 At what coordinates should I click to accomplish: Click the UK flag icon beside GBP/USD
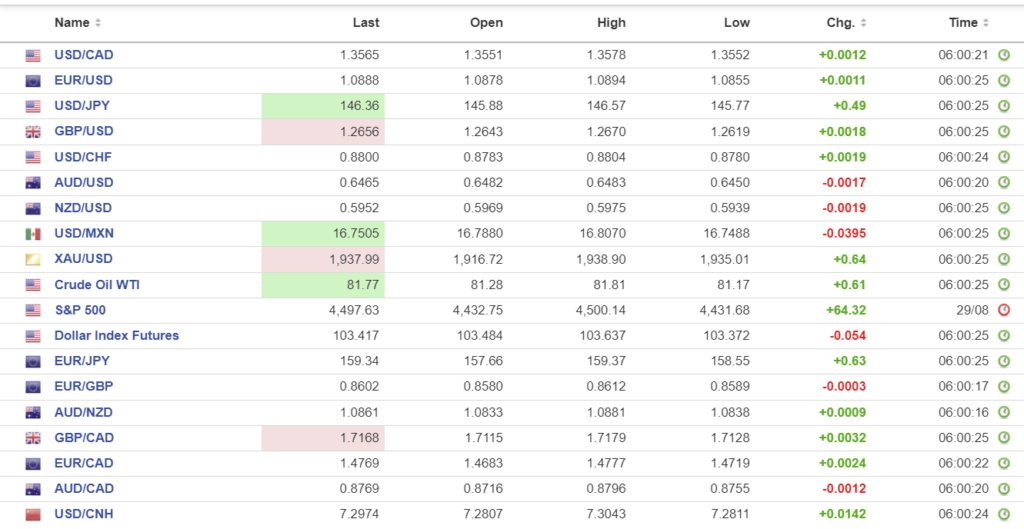(33, 132)
